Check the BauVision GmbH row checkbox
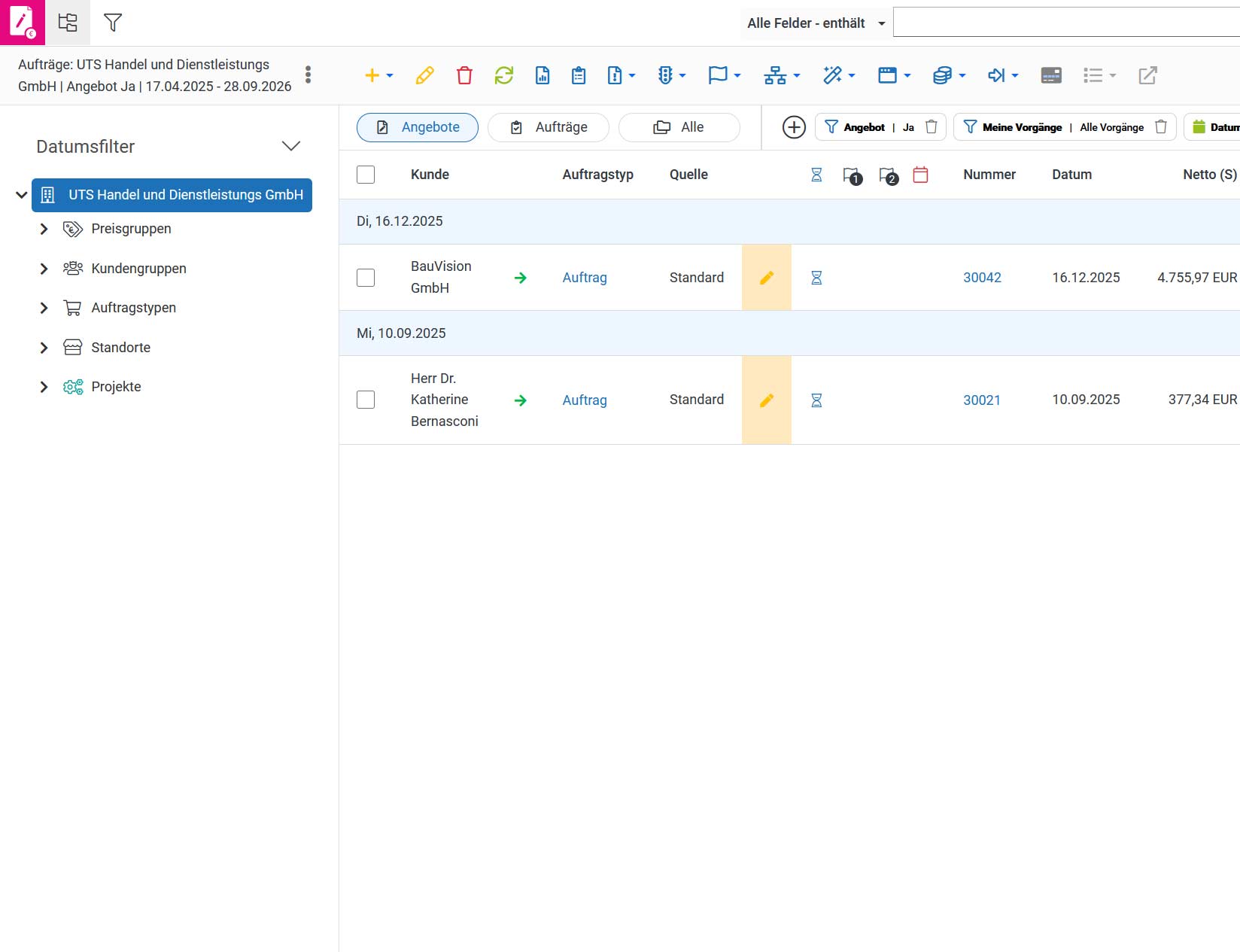Viewport: 1240px width, 952px height. point(366,278)
